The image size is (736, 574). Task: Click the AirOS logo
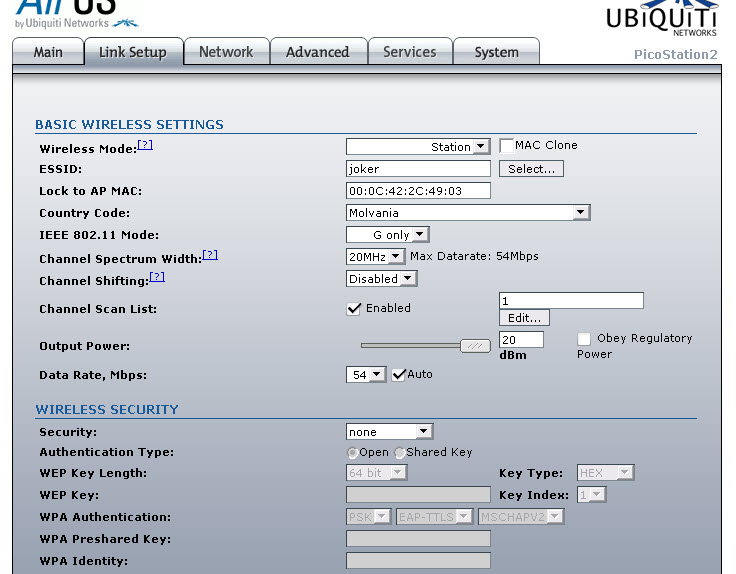pyautogui.click(x=75, y=14)
